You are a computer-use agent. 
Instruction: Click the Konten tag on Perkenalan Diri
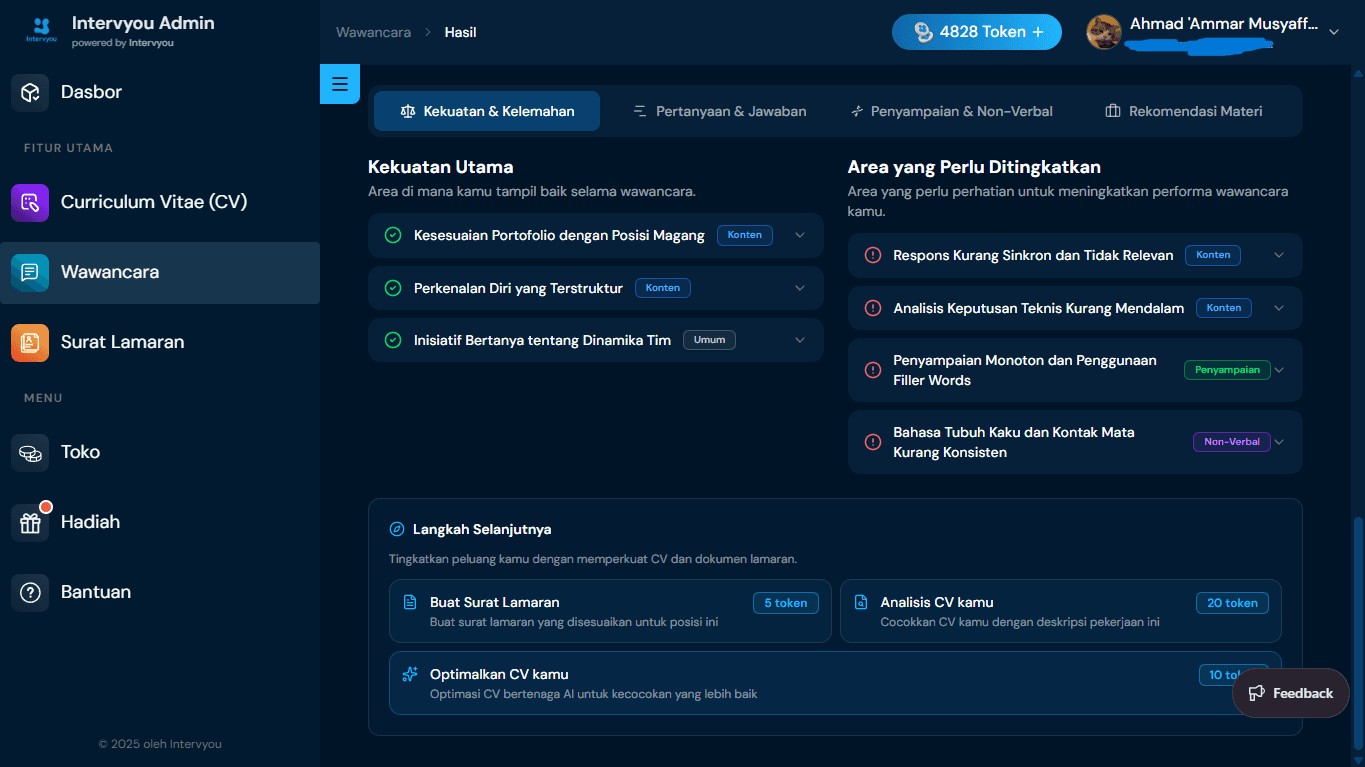(x=663, y=288)
